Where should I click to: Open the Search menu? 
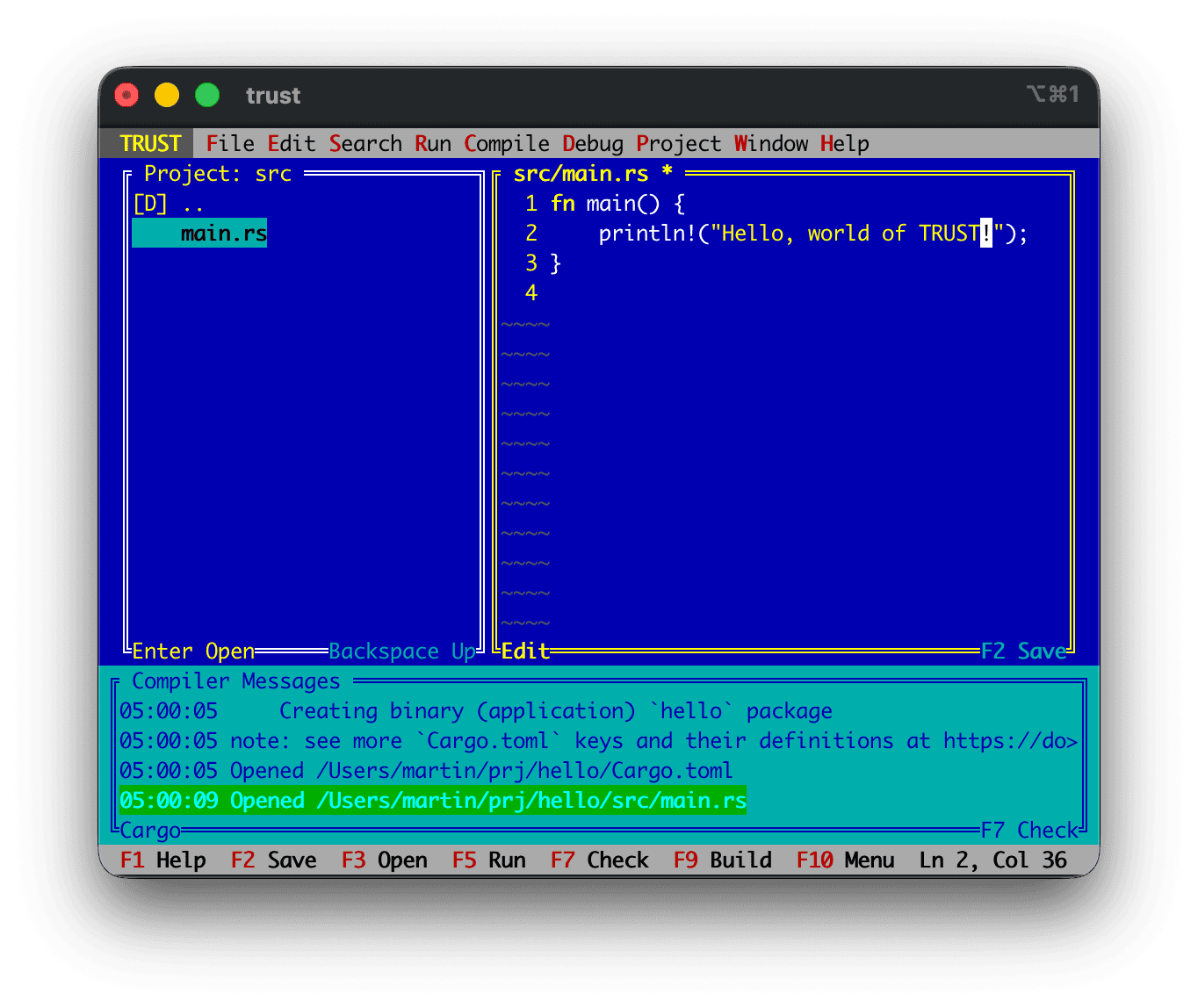click(x=365, y=143)
